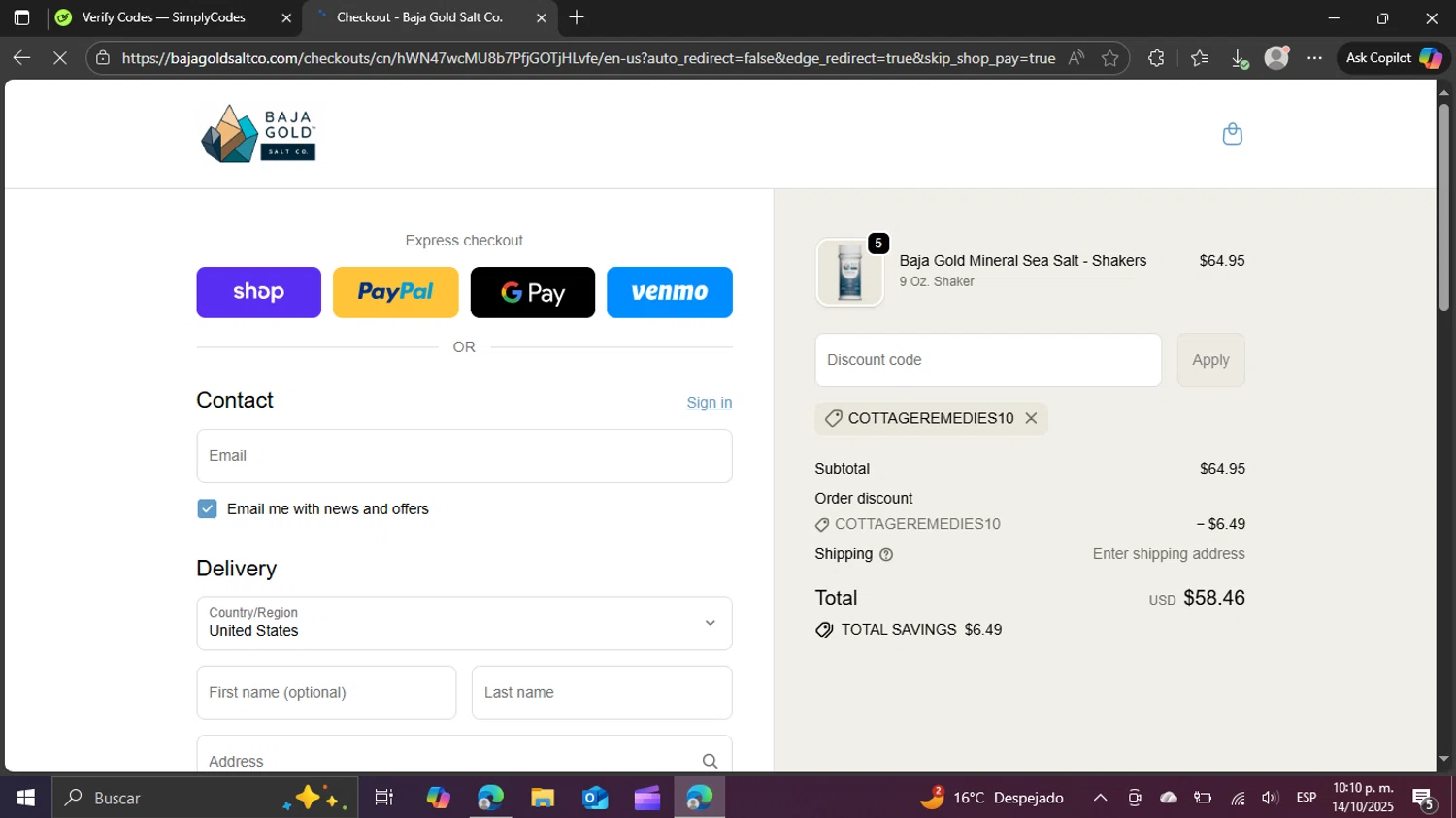Open the tab actions menu icon
This screenshot has height=818, width=1456.
pyautogui.click(x=21, y=17)
